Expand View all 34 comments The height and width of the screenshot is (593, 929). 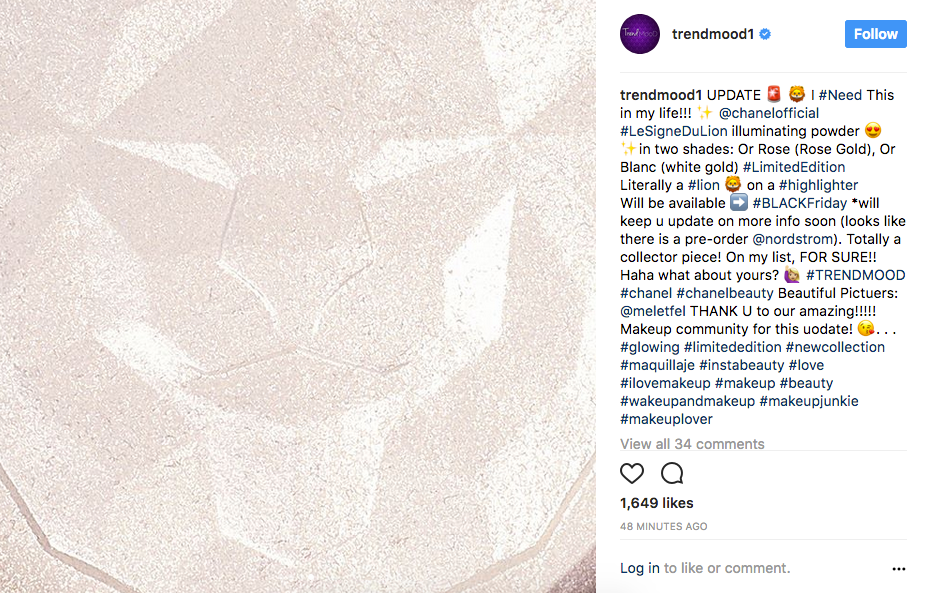point(692,444)
